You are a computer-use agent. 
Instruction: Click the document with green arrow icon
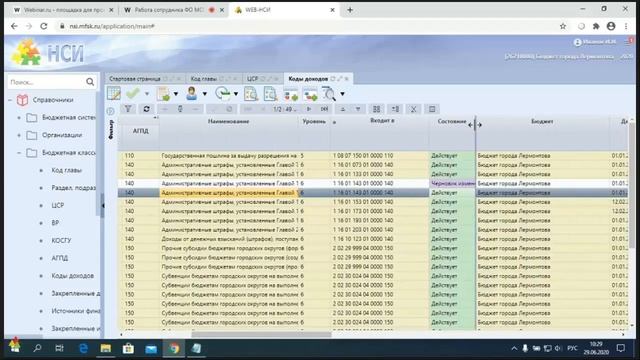click(x=163, y=93)
